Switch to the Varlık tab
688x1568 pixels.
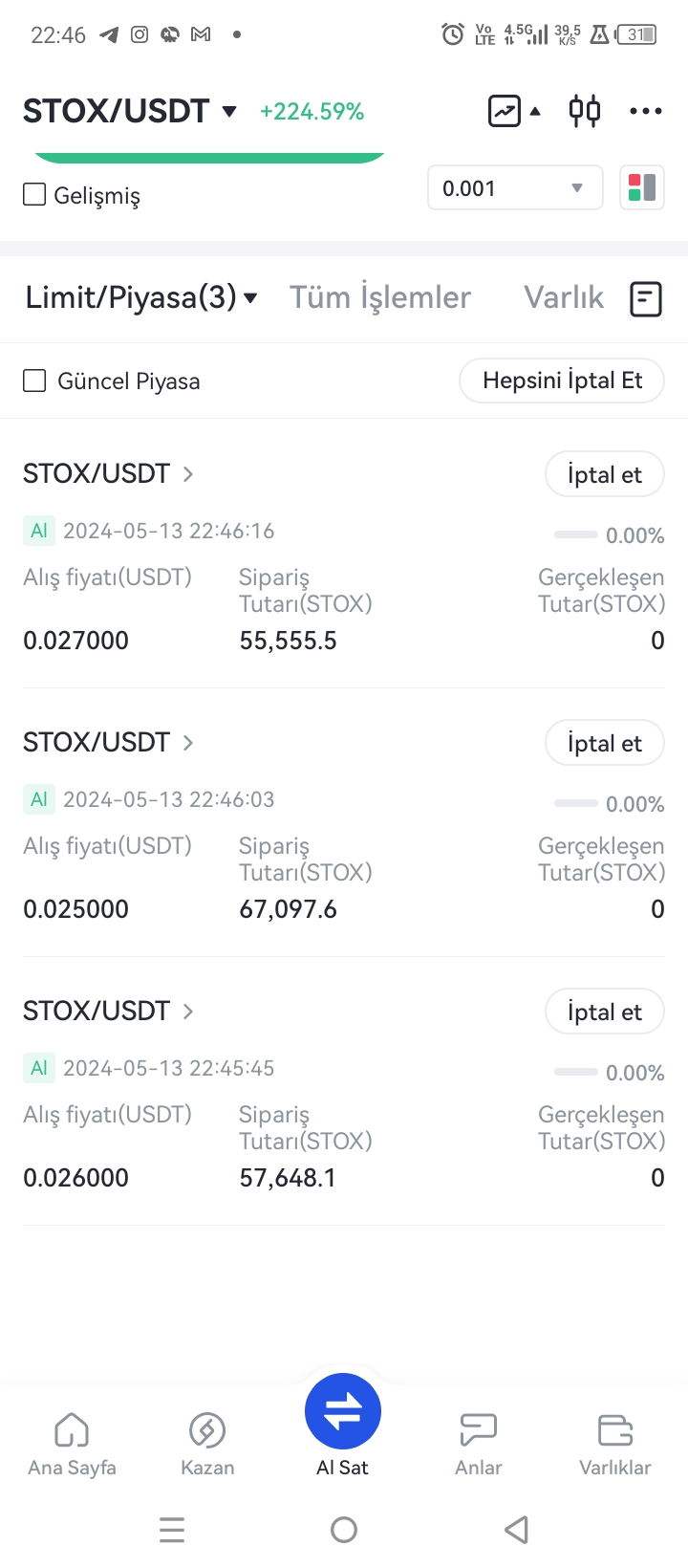pos(564,297)
